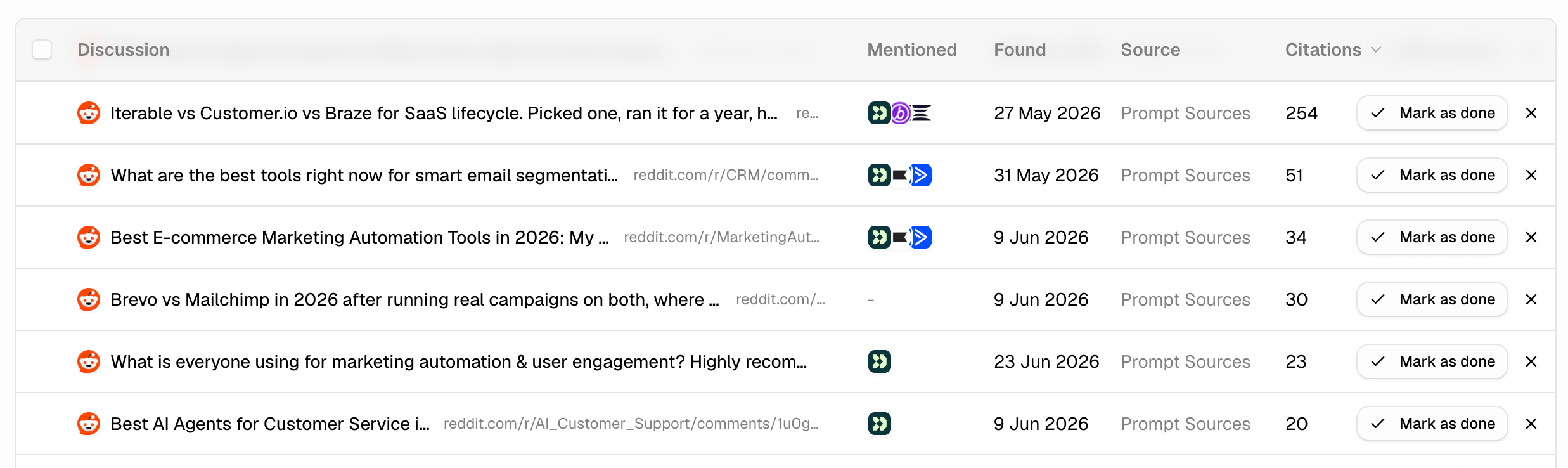This screenshot has height=468, width=1568.
Task: Click reddit.com/r/CRM URL link
Action: 726,175
